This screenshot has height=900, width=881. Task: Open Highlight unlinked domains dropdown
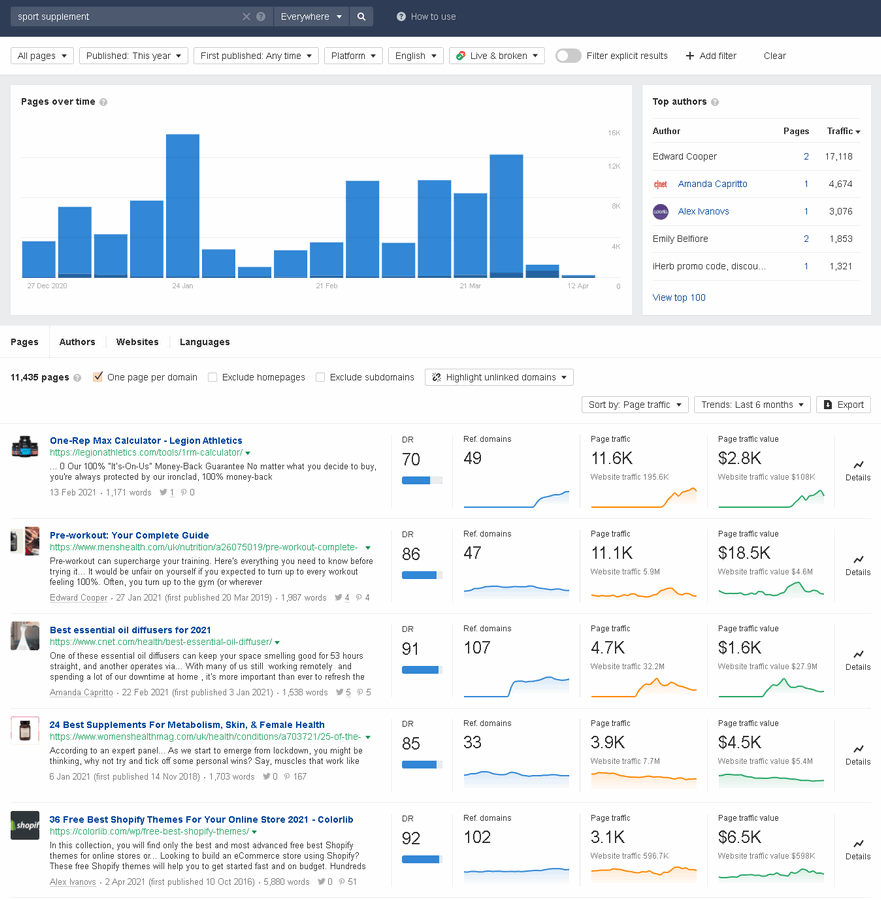[499, 377]
